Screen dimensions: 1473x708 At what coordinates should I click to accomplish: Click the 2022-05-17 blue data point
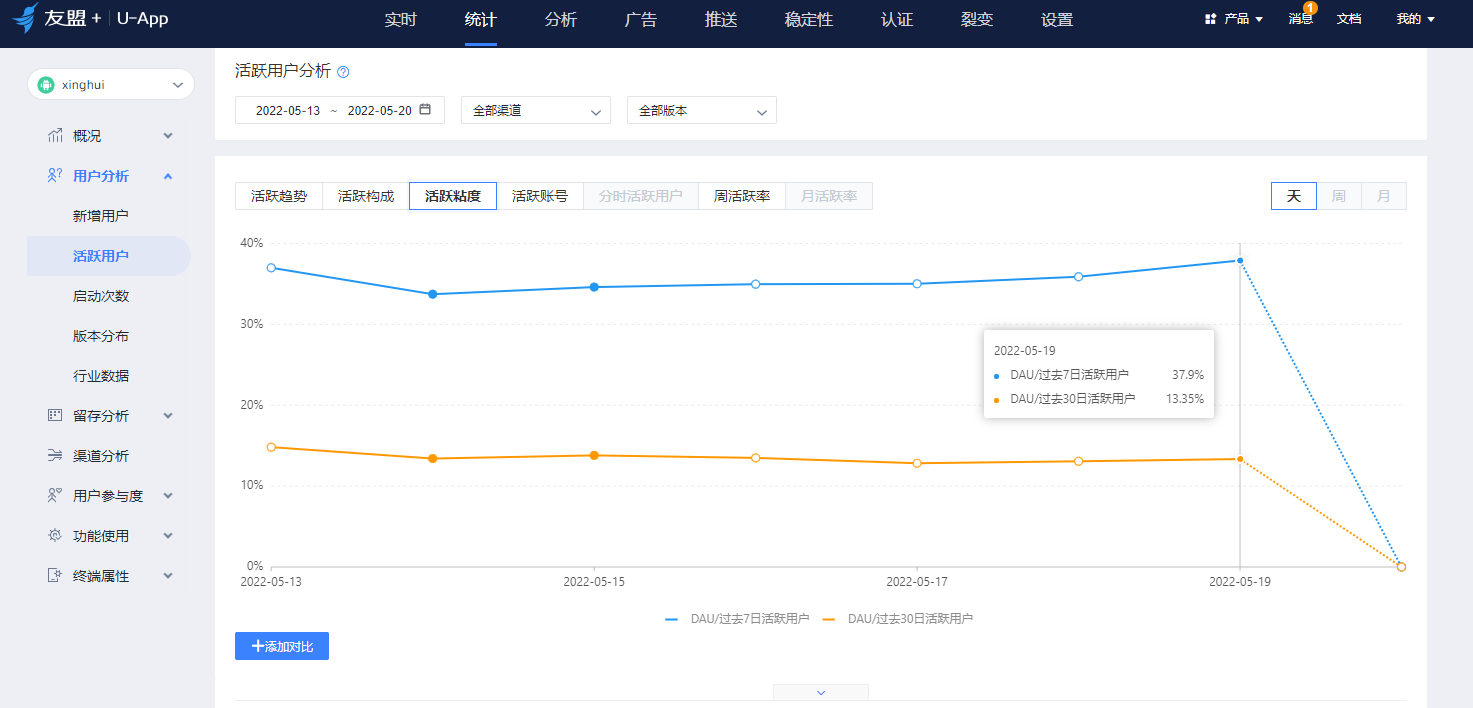pyautogui.click(x=917, y=284)
